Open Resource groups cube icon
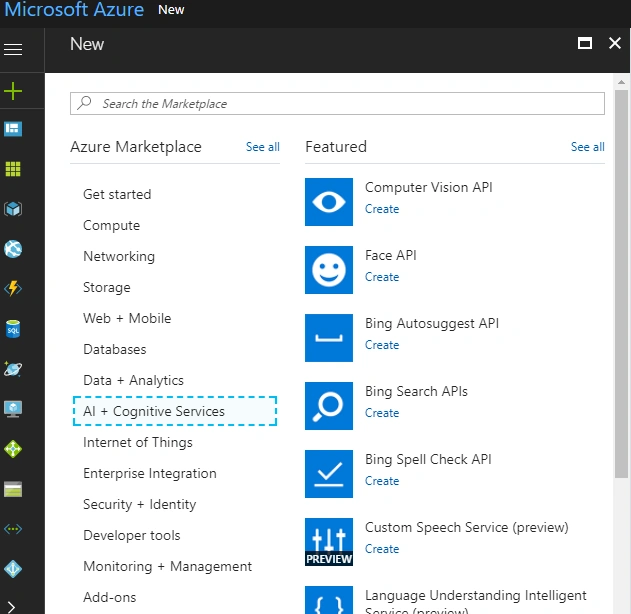This screenshot has width=631, height=614. 13,209
